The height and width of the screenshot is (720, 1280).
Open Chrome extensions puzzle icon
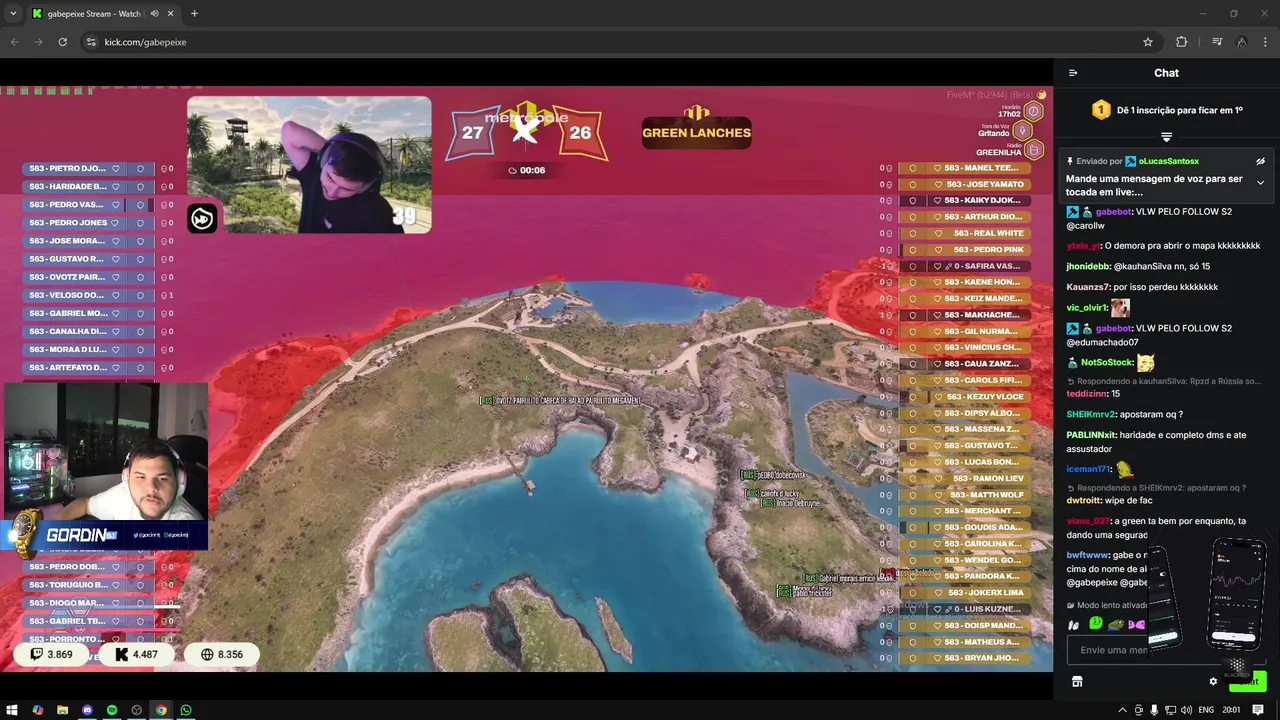(1182, 42)
